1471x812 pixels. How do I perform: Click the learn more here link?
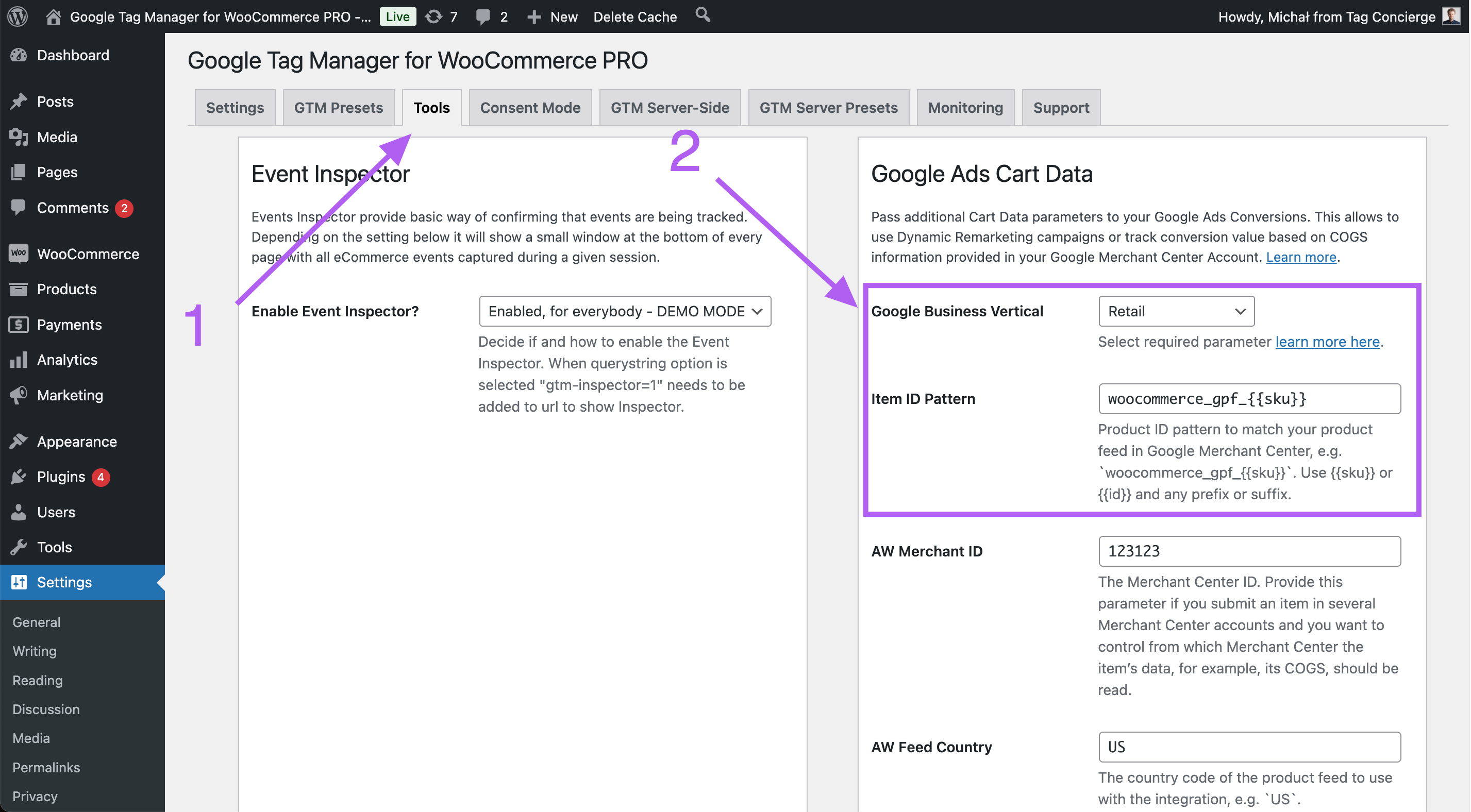tap(1327, 342)
